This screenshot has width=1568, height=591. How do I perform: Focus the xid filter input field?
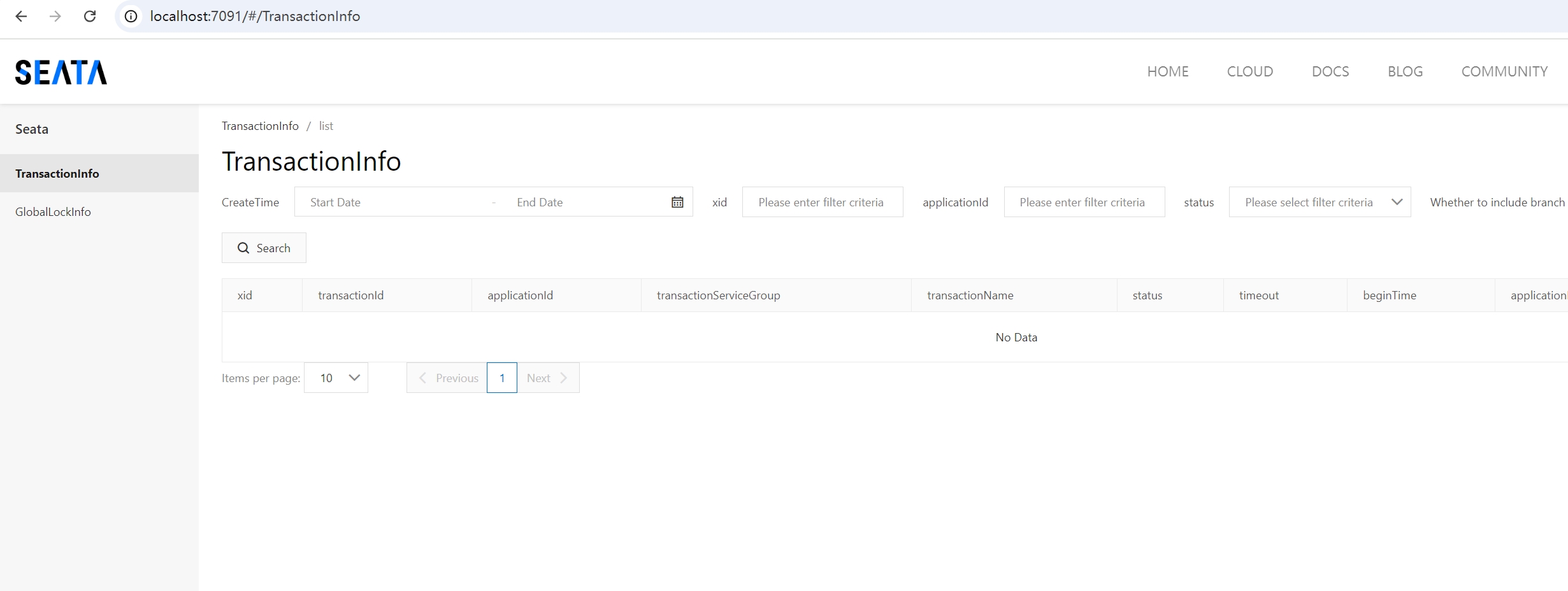coord(822,202)
